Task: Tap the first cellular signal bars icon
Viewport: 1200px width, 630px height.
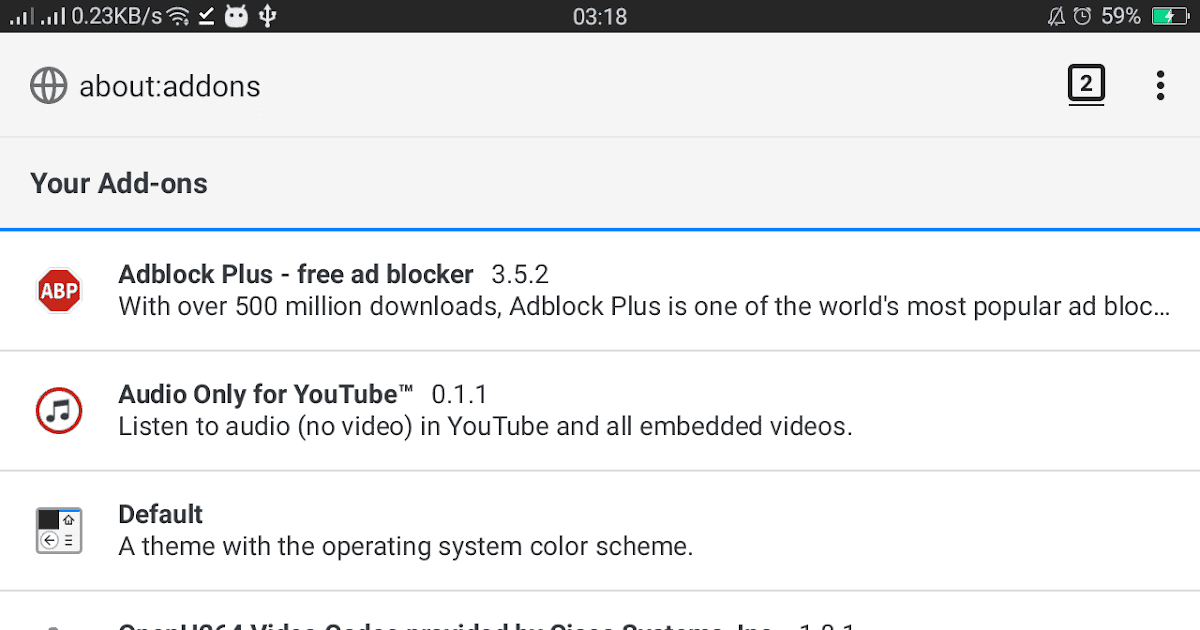Action: (21, 17)
